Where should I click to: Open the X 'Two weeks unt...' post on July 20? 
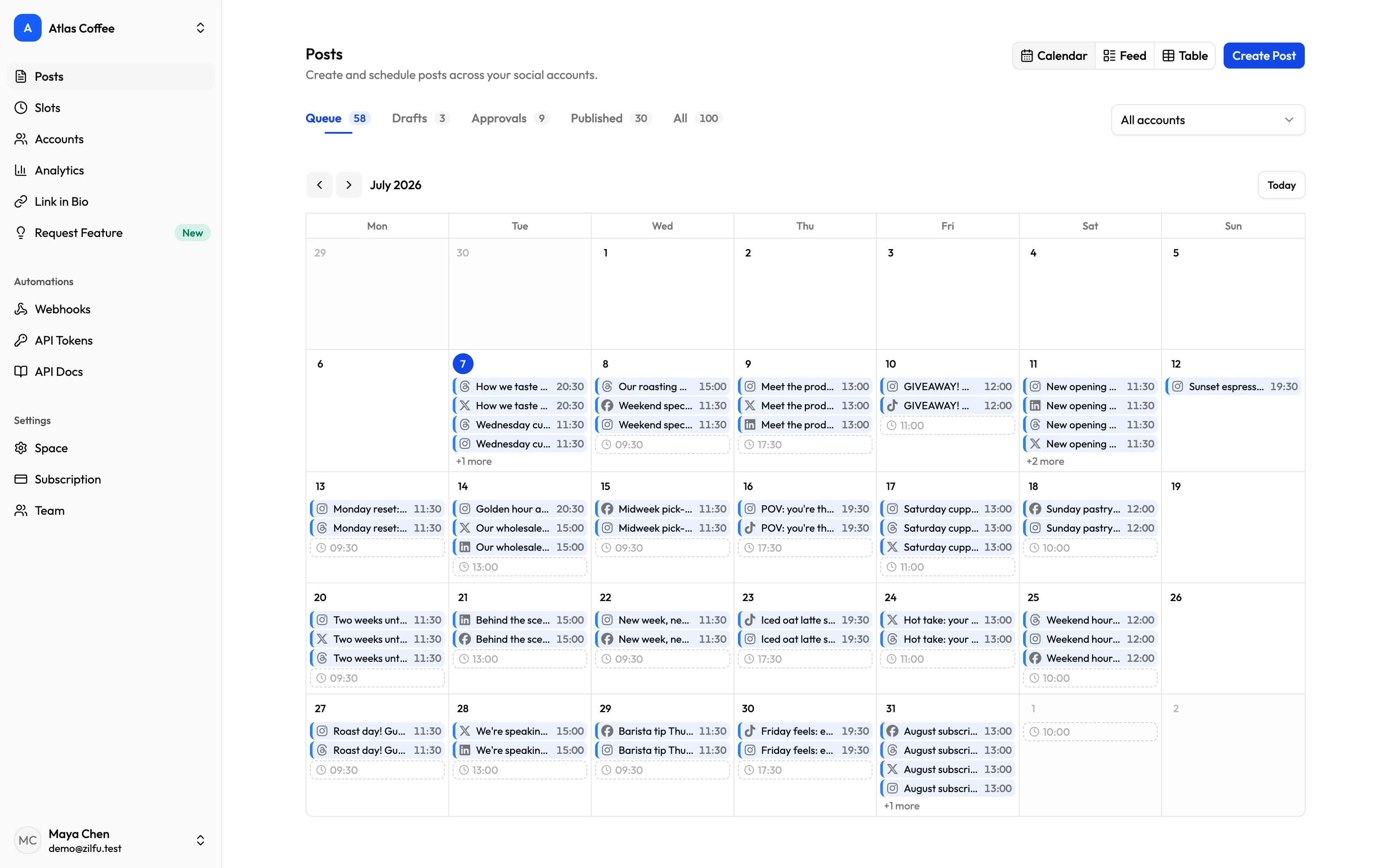[x=378, y=639]
